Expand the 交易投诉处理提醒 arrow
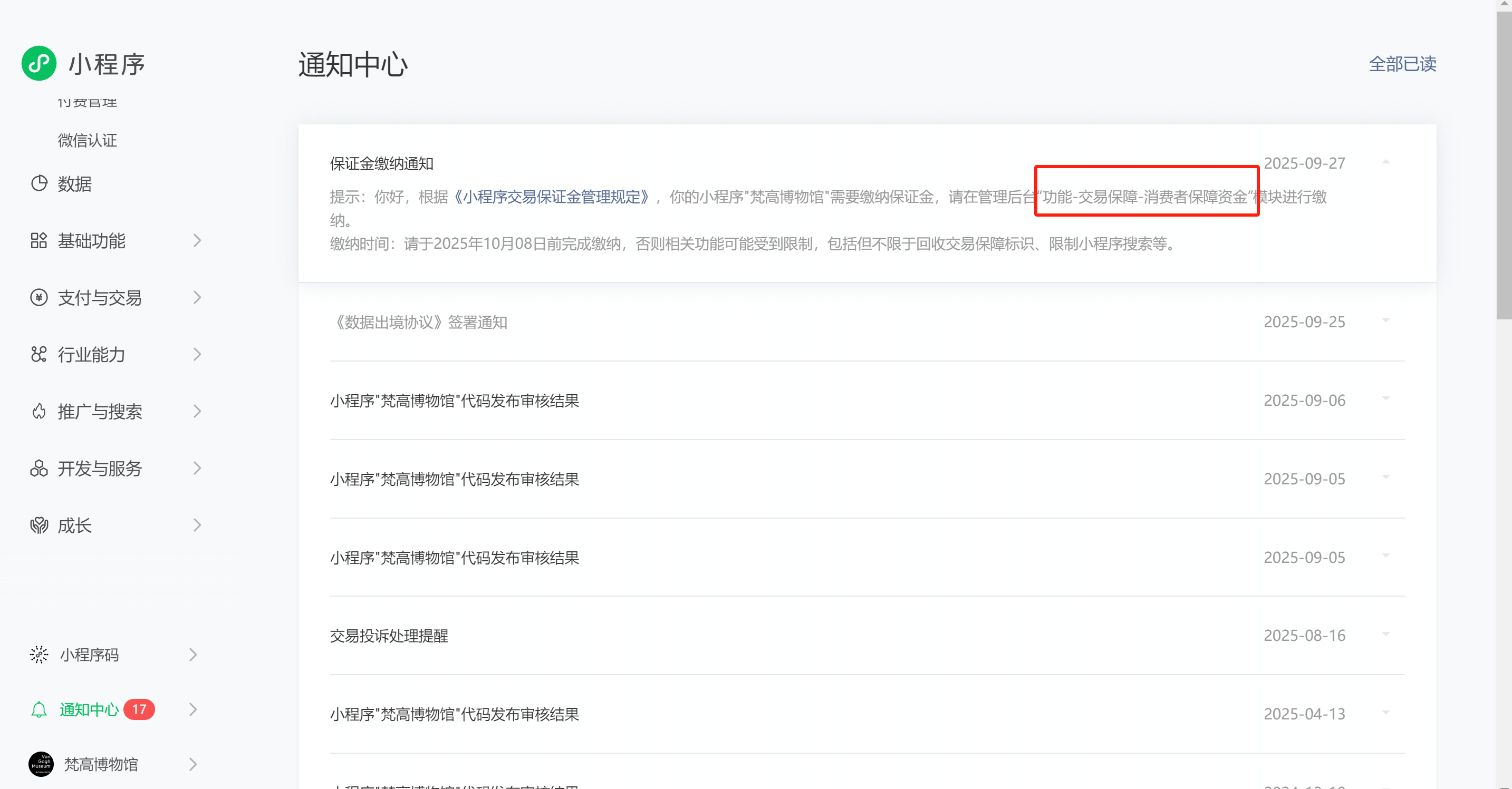The height and width of the screenshot is (789, 1512). [1385, 634]
